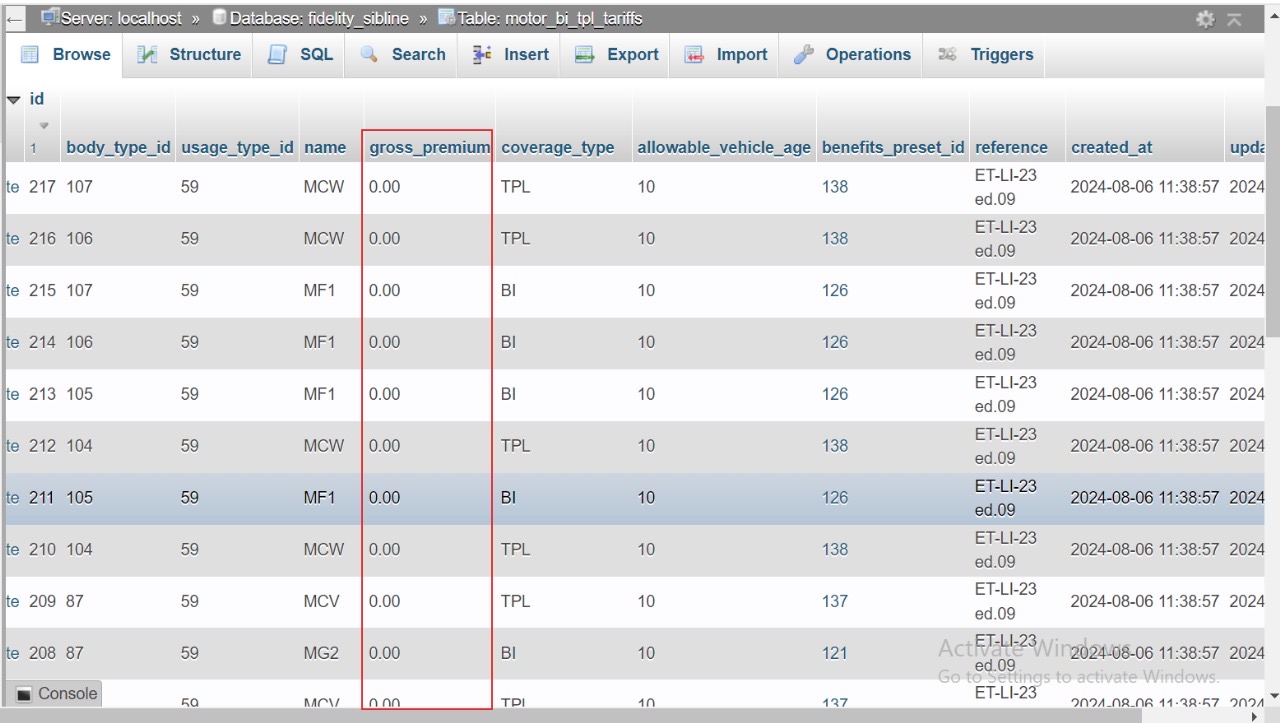Click the collapse top panel arrow icon

1235,19
